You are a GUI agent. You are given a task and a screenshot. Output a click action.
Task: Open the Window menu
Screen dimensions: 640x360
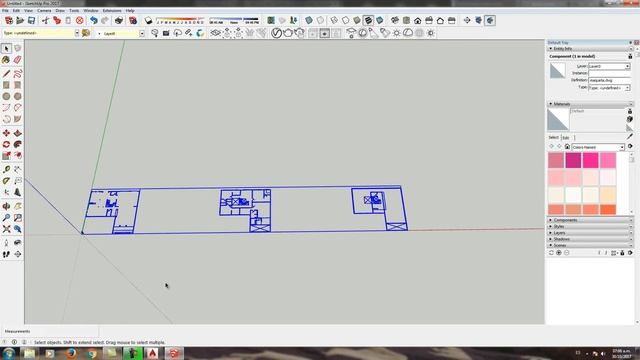(91, 11)
